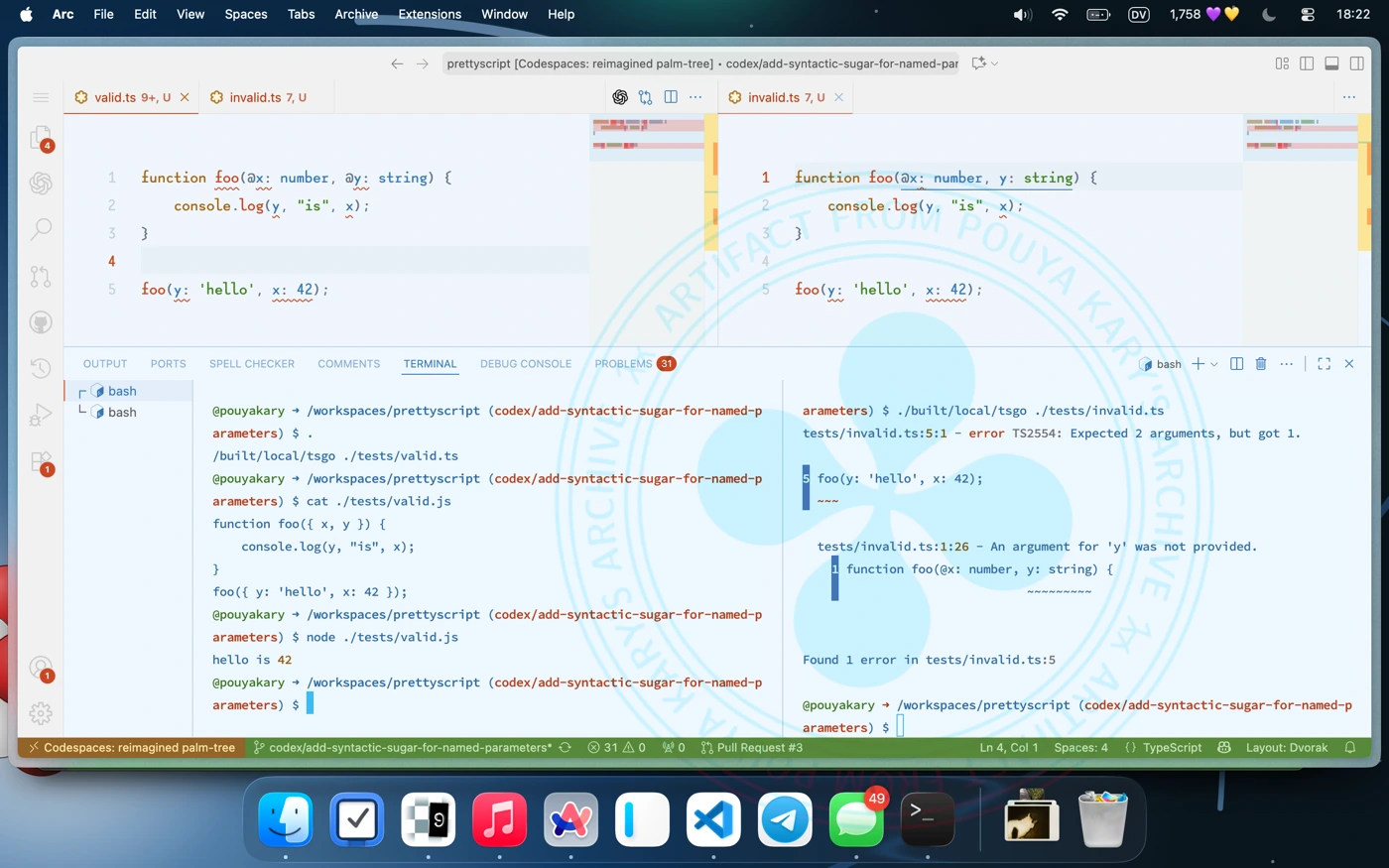The image size is (1389, 868).
Task: Open the Explorer view in activity bar
Action: (x=41, y=138)
